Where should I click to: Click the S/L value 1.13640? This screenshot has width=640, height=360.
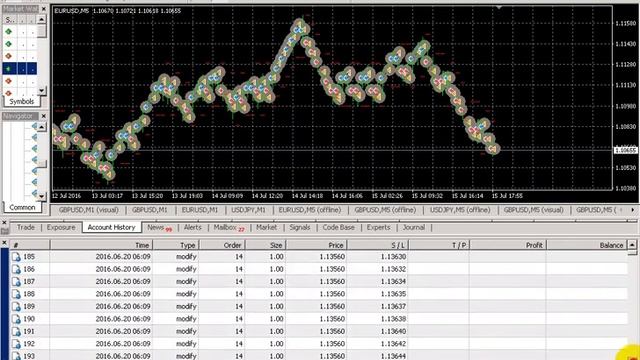coord(393,331)
